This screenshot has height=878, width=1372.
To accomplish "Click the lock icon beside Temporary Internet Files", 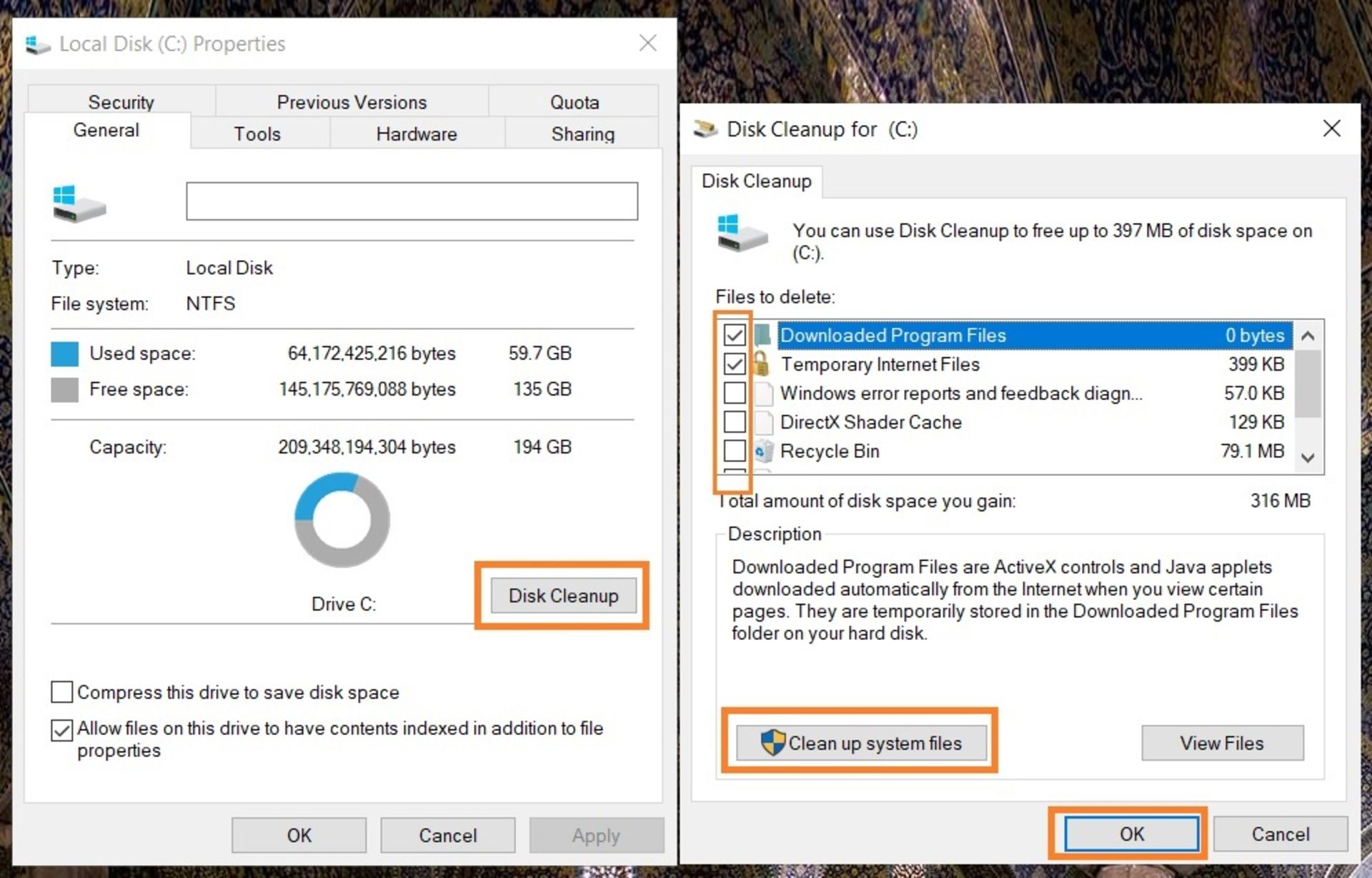I will 762,364.
